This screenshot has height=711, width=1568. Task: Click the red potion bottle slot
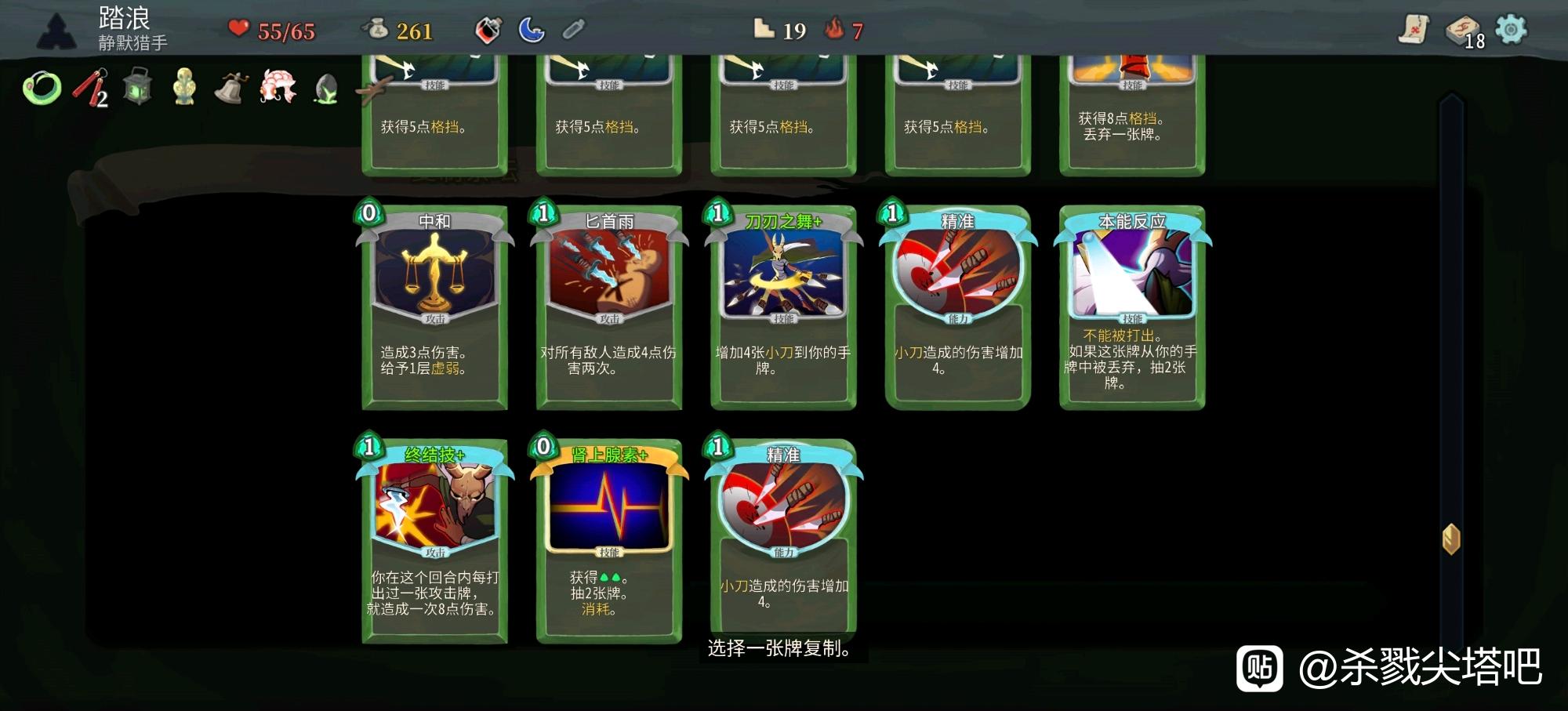point(488,30)
